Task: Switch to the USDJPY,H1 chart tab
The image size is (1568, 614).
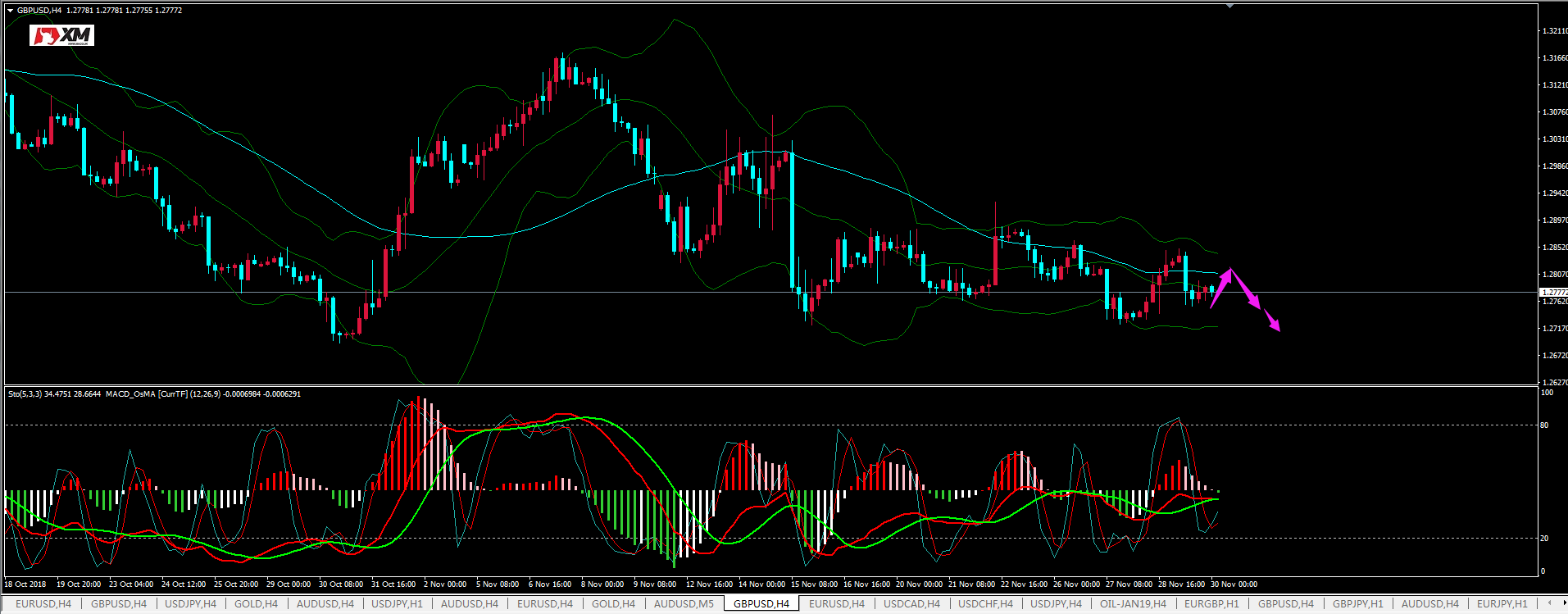Action: click(397, 604)
